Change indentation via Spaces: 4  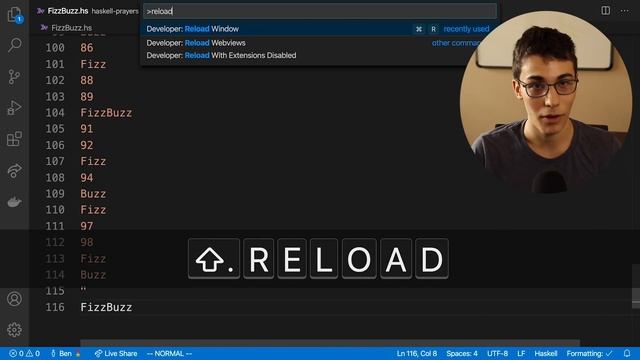coord(462,353)
